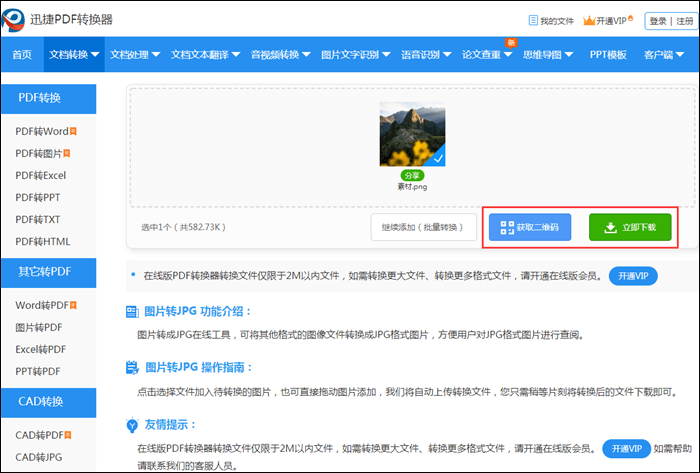Click 继续添加（批量转换）button
Image resolution: width=700 pixels, height=473 pixels.
(x=423, y=228)
